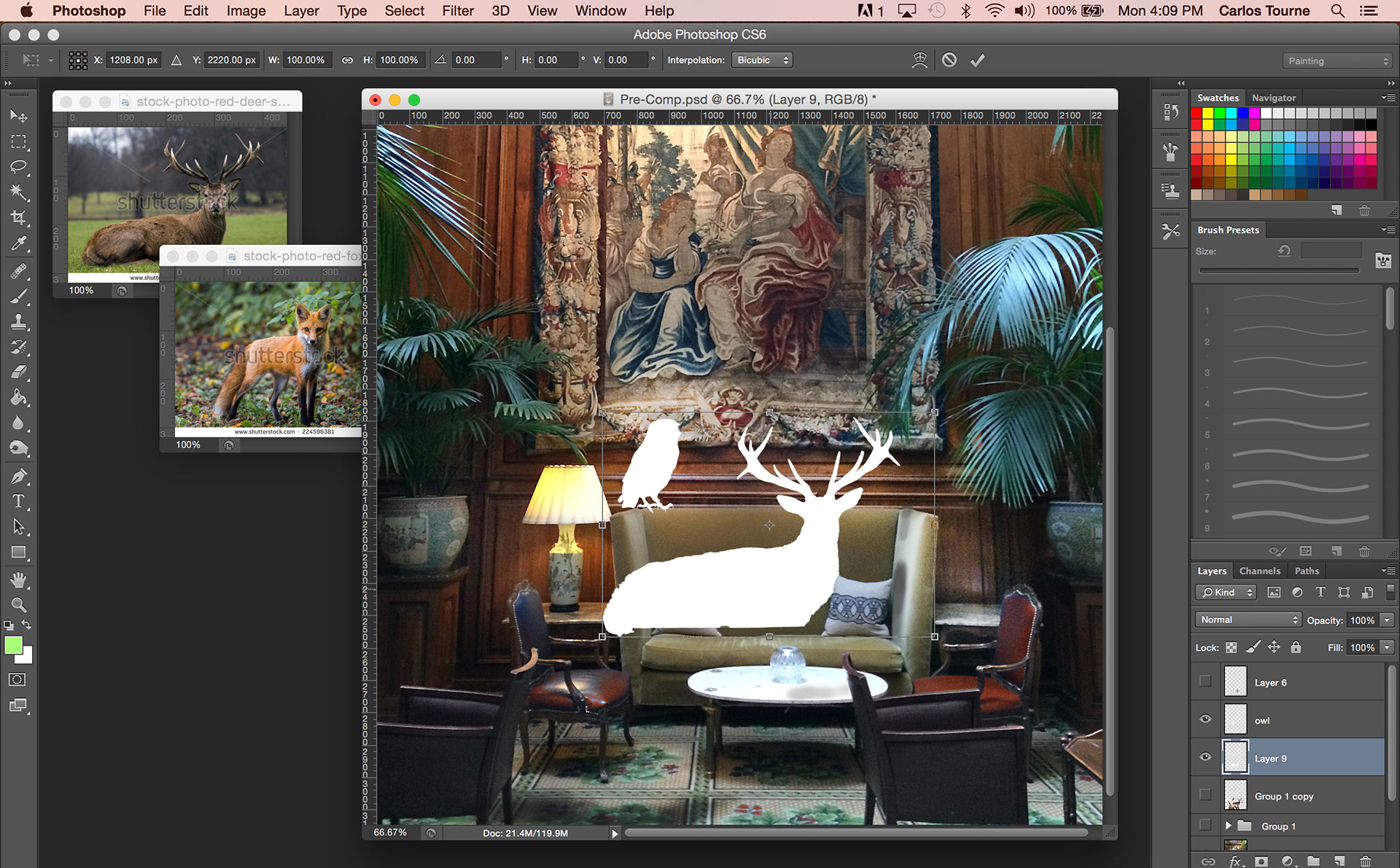Toggle the width-height link for aspect ratio
The height and width of the screenshot is (868, 1400).
pos(347,60)
